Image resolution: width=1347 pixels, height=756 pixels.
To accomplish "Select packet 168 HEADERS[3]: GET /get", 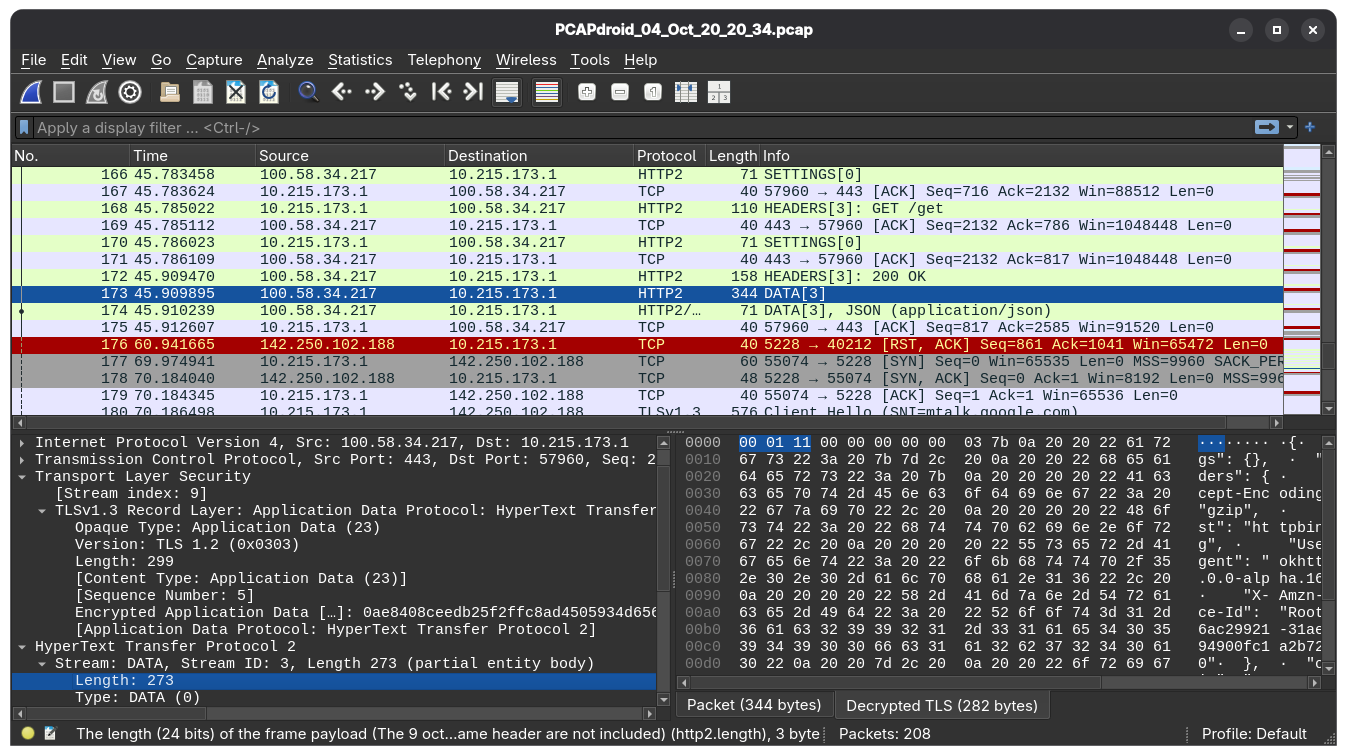I will [x=647, y=209].
